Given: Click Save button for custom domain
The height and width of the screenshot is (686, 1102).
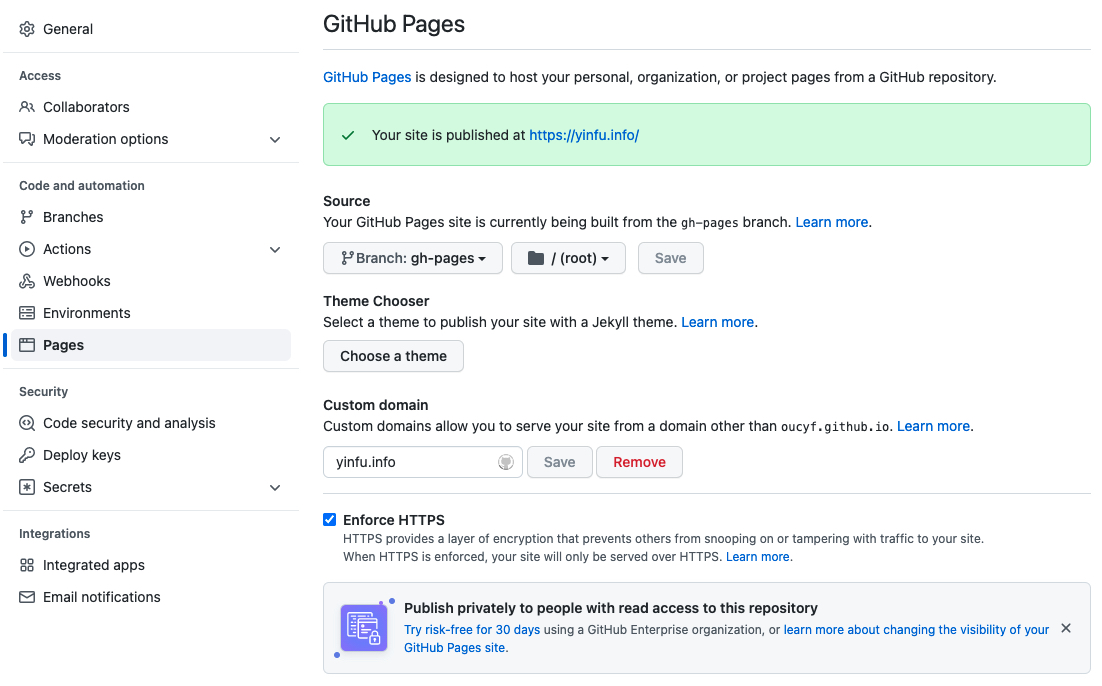Looking at the screenshot, I should click(x=559, y=462).
